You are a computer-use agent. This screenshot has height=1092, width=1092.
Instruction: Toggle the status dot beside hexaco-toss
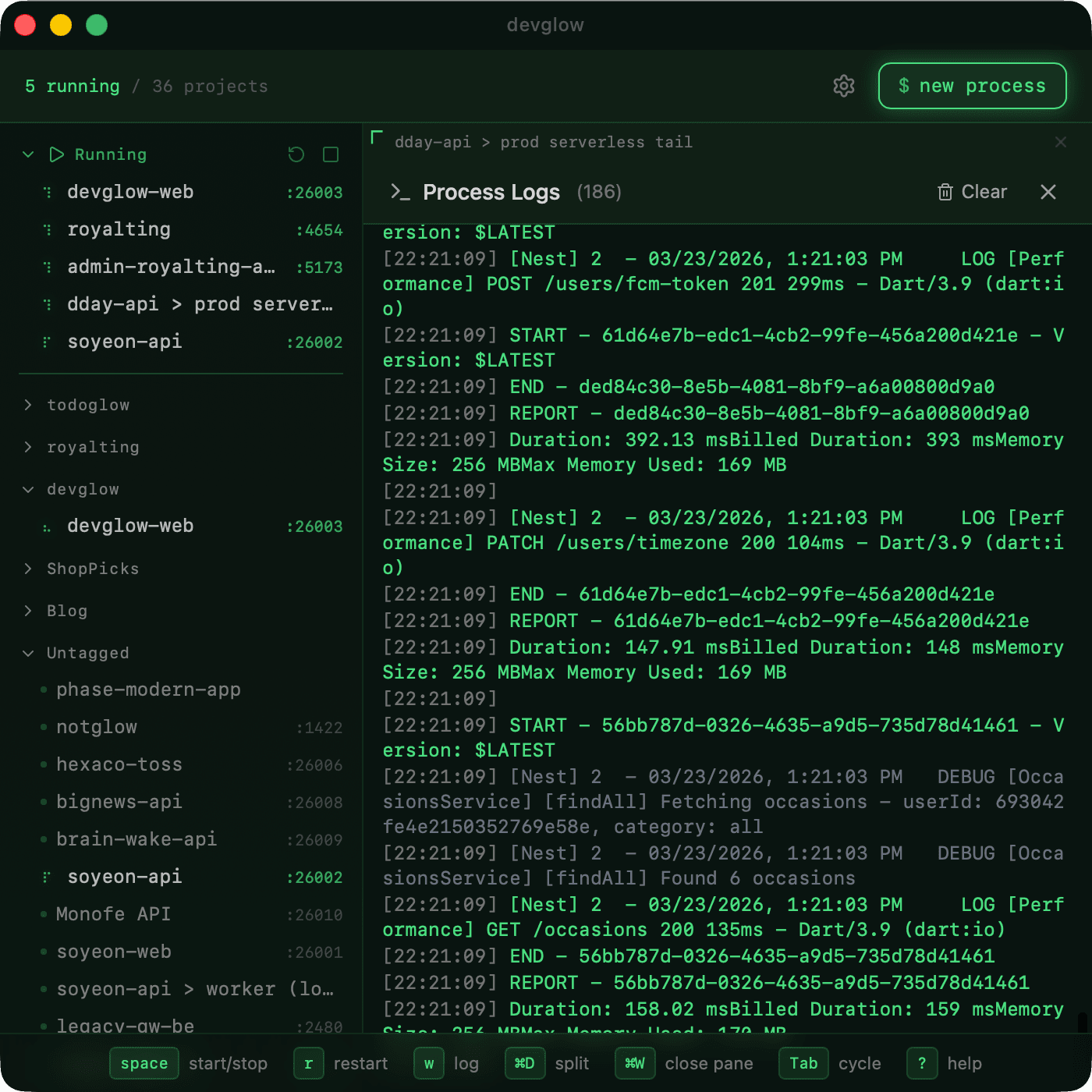(43, 764)
